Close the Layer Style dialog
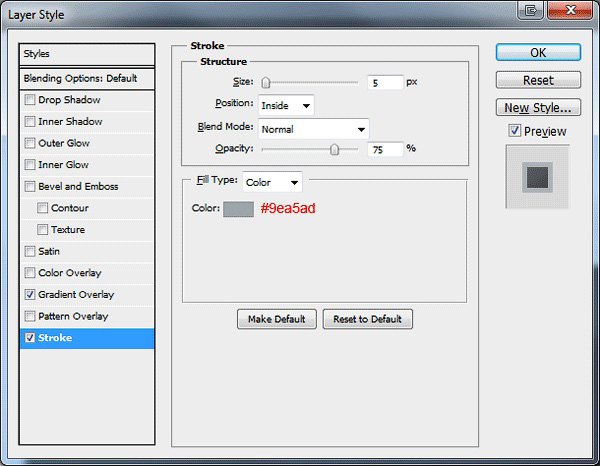Viewport: 600px width, 466px height. tap(570, 10)
